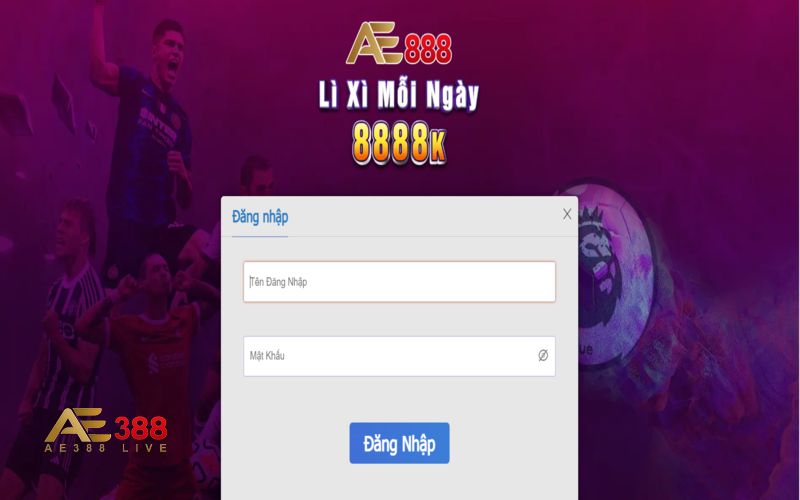
Task: Select the Mật Khẩu password field
Action: coord(399,356)
